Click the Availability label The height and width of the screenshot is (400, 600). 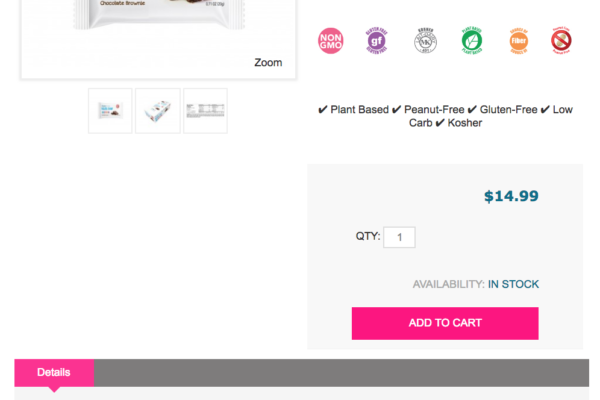pos(448,284)
